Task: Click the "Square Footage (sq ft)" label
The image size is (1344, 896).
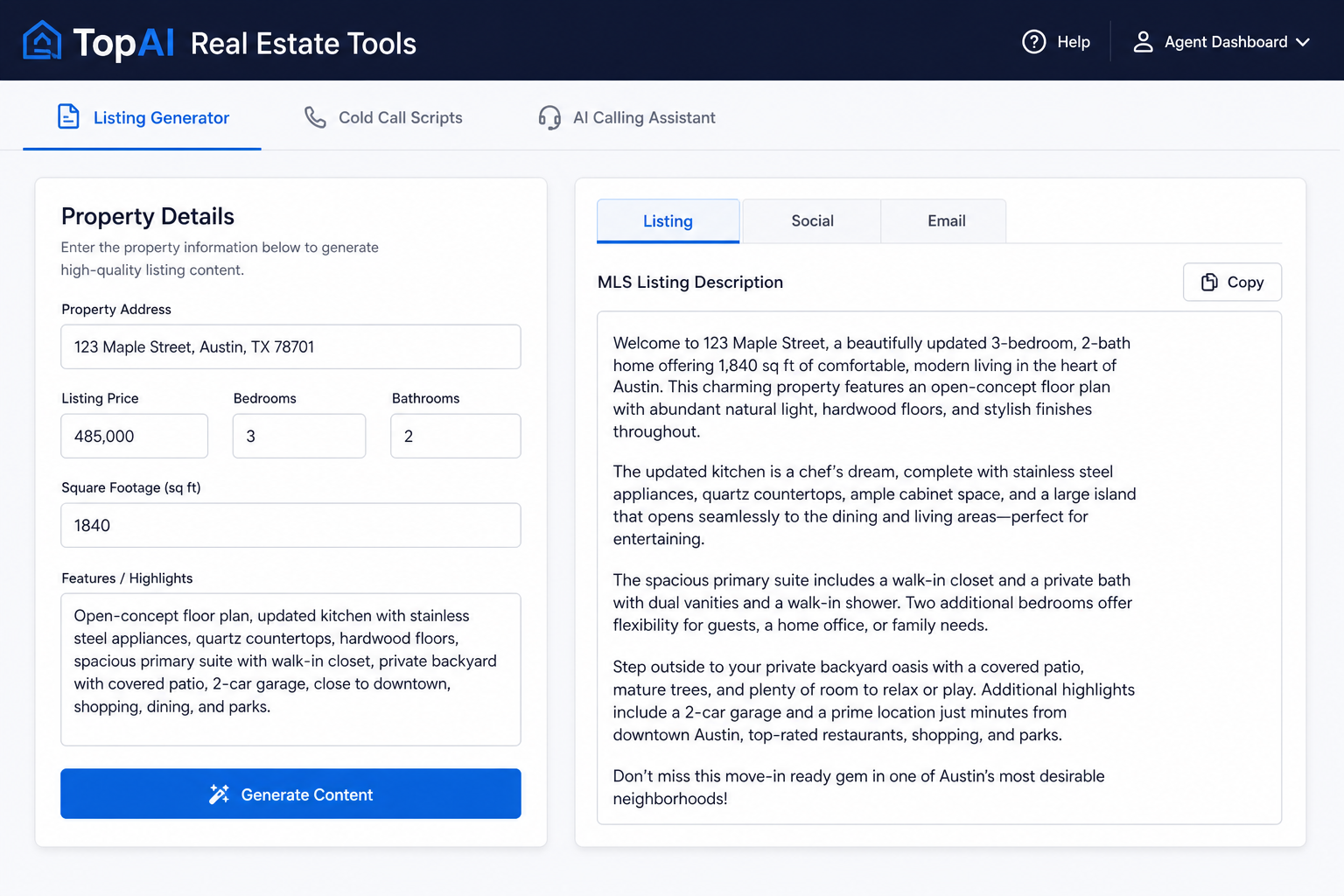Action: 131,487
